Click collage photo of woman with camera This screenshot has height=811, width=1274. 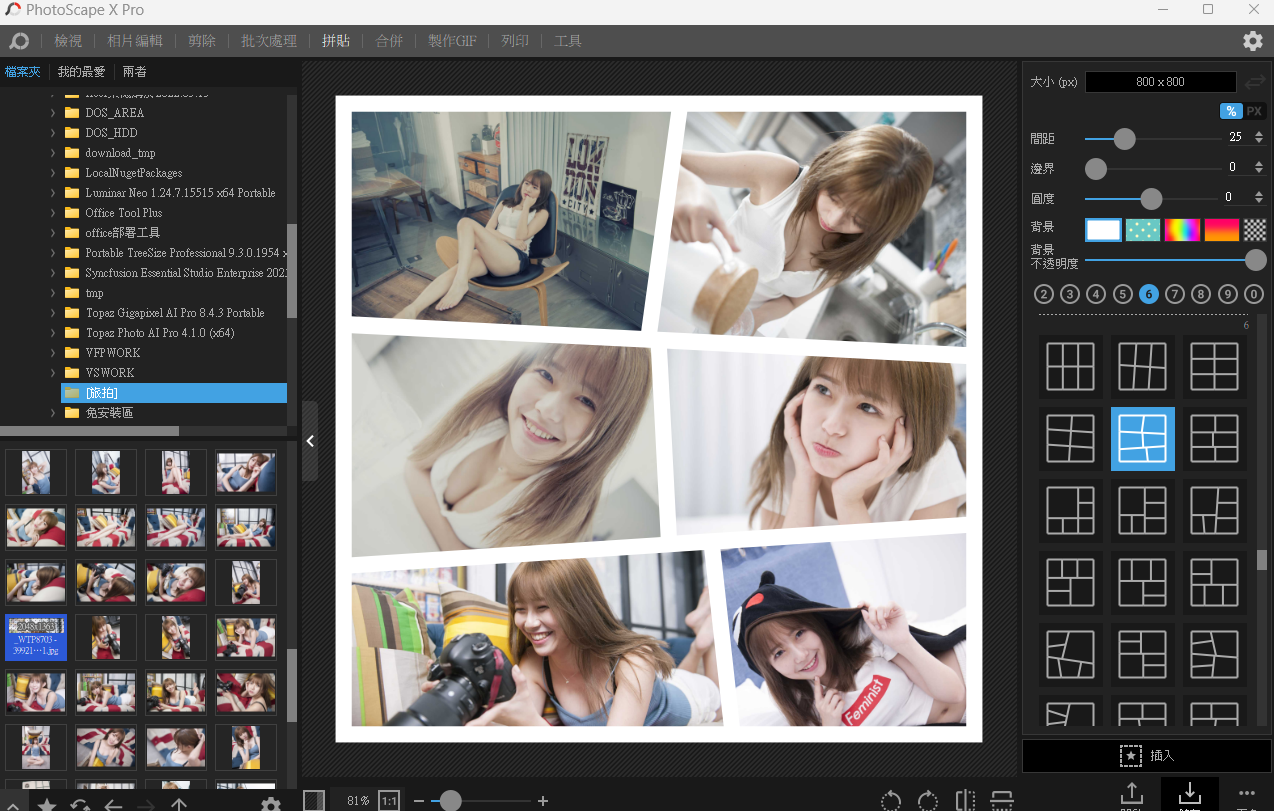tap(536, 640)
